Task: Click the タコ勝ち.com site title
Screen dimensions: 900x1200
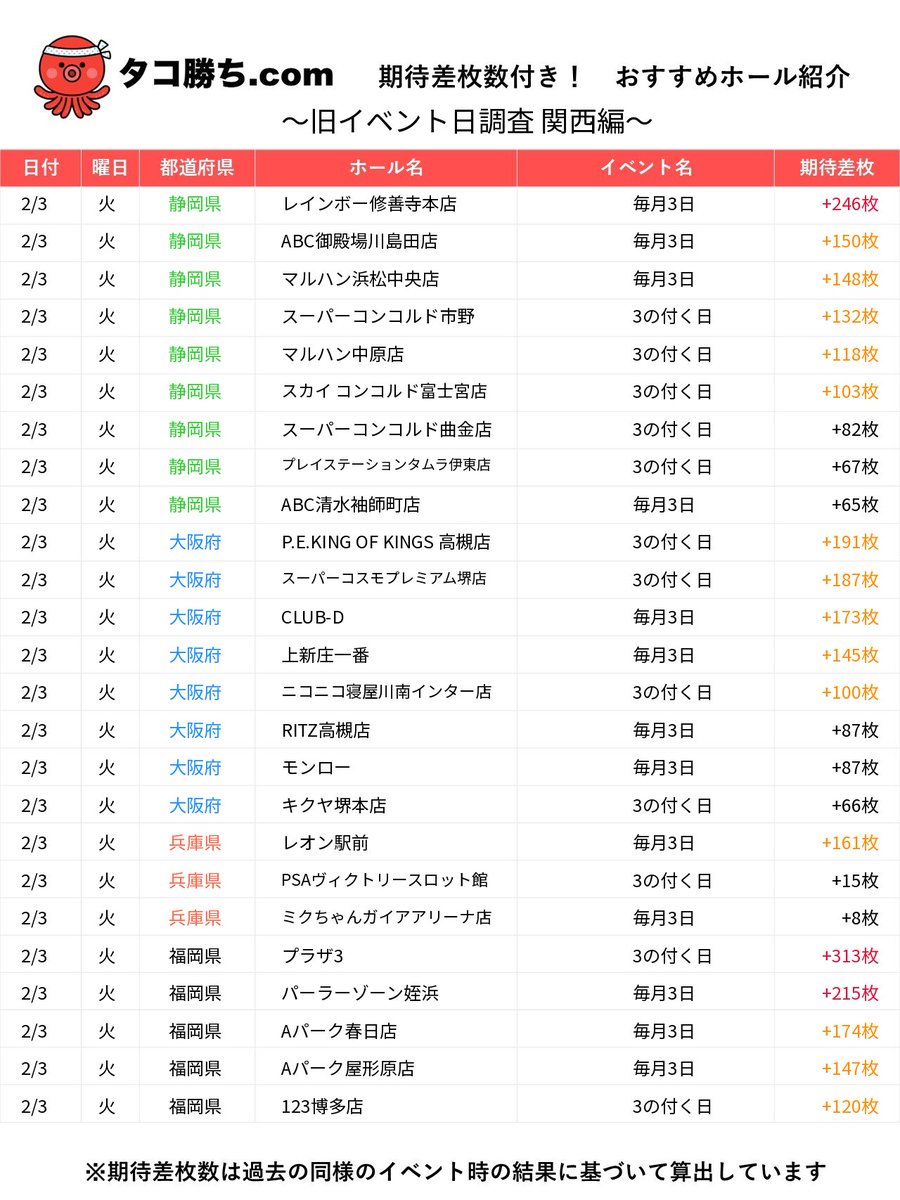Action: pyautogui.click(x=226, y=75)
